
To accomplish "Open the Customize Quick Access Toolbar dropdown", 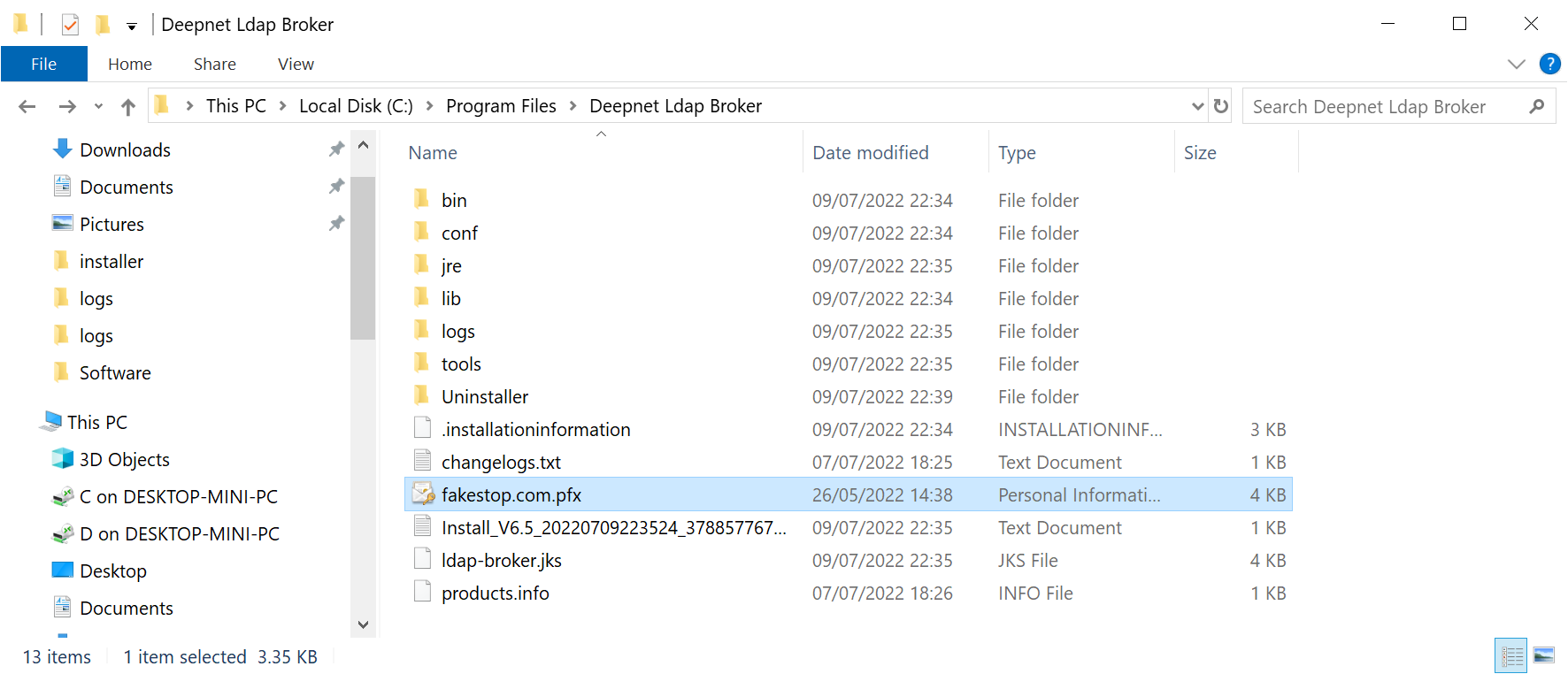I will 132,27.
